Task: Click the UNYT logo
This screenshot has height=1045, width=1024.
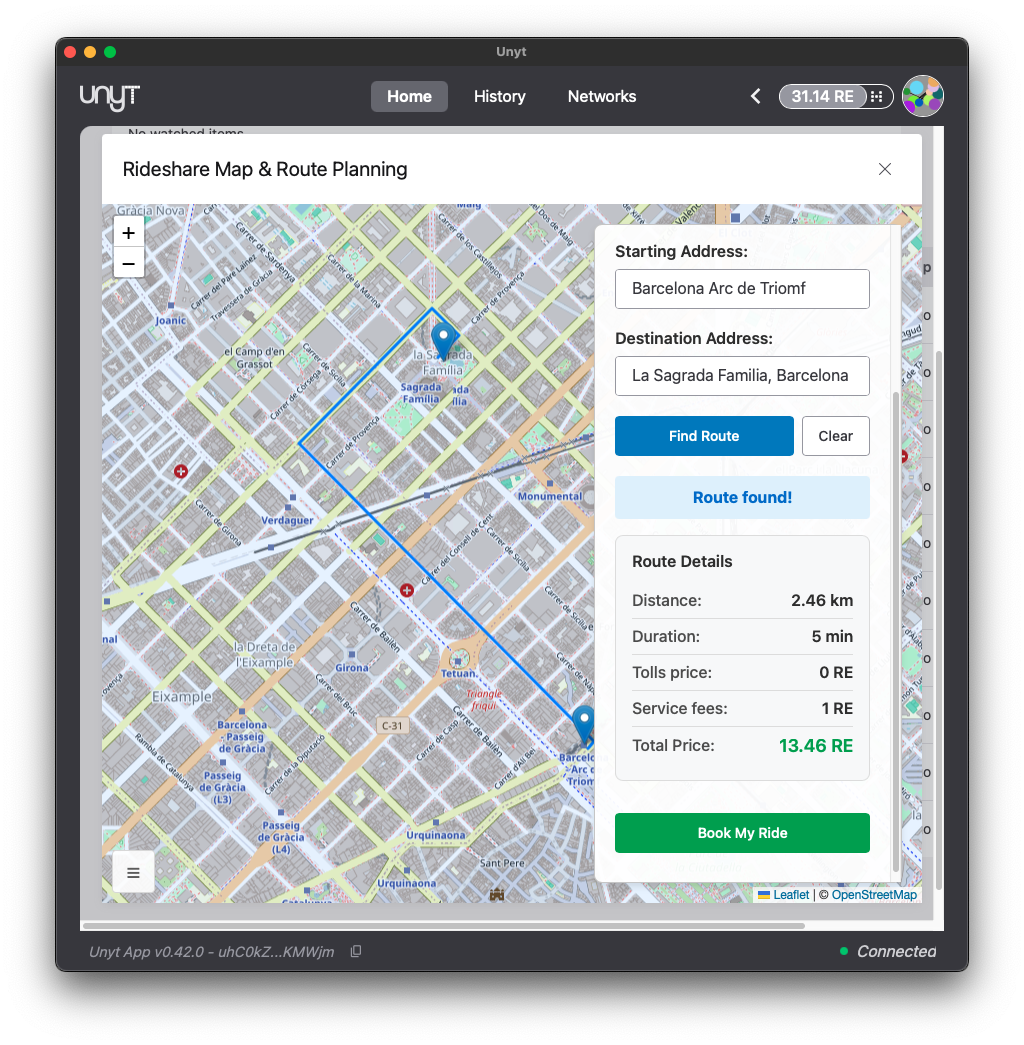Action: 109,96
